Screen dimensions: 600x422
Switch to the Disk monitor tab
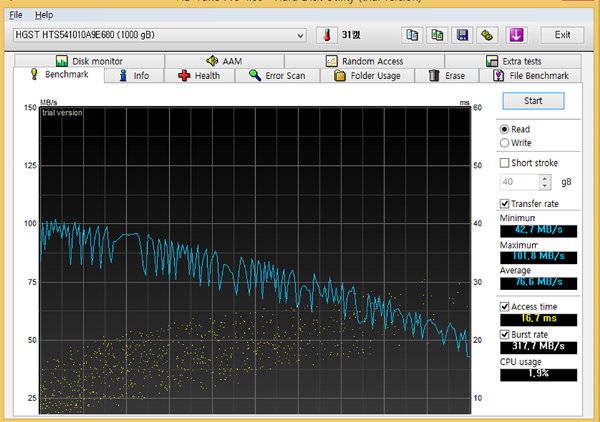(90, 61)
